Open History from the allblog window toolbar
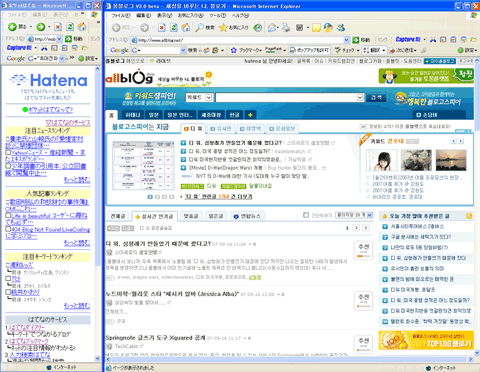Screen dimensions: 480x372 pyautogui.click(x=258, y=28)
